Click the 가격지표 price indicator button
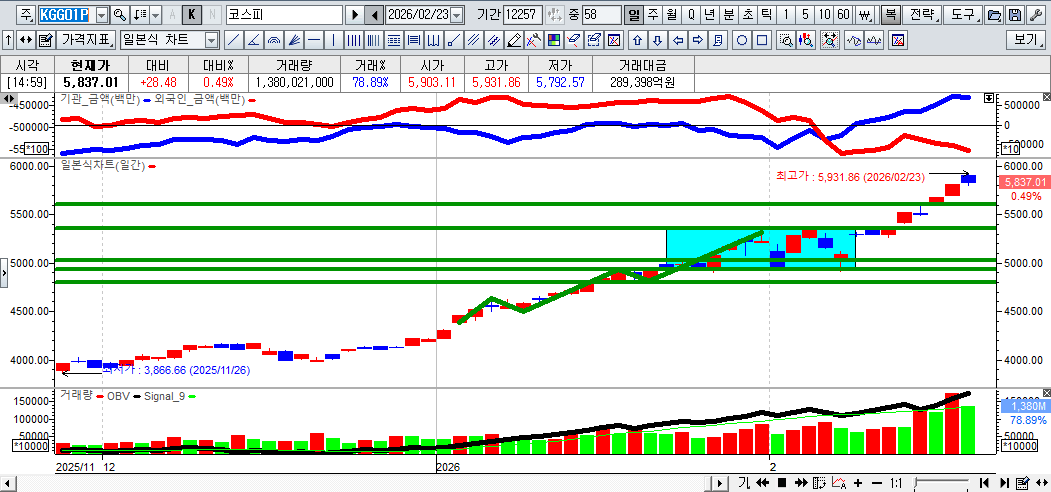The height and width of the screenshot is (492, 1051). [x=86, y=40]
